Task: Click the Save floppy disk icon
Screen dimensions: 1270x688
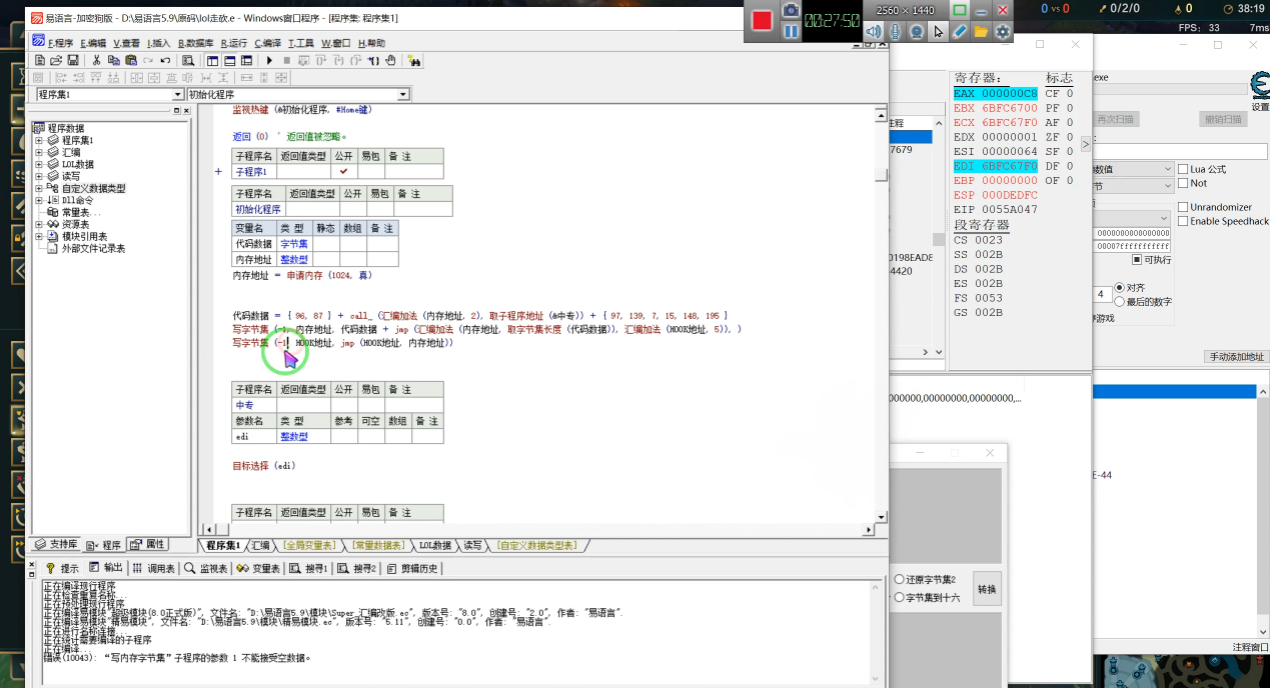Action: tap(73, 61)
